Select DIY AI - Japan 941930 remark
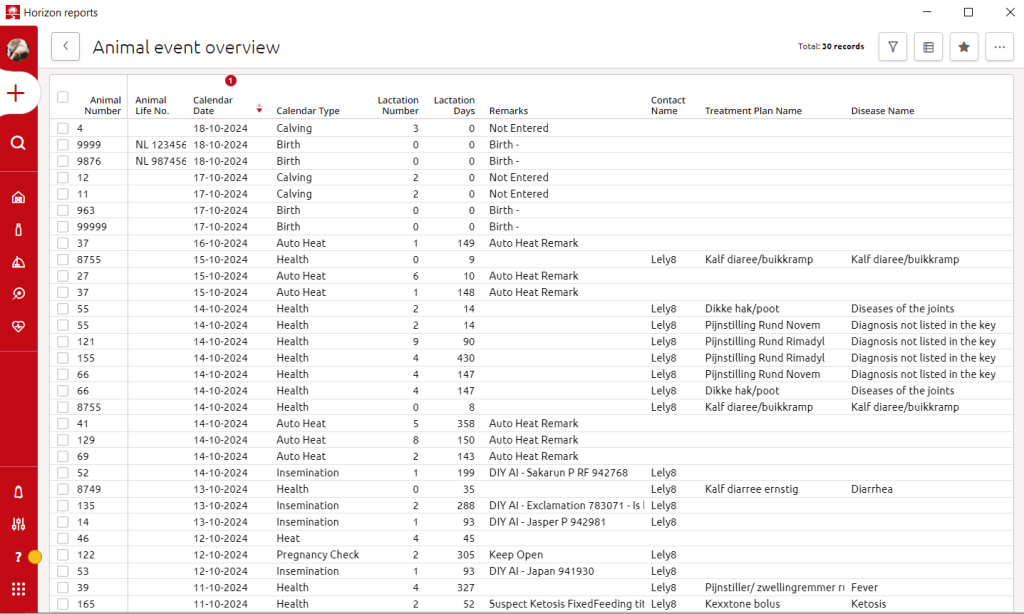 click(x=541, y=571)
